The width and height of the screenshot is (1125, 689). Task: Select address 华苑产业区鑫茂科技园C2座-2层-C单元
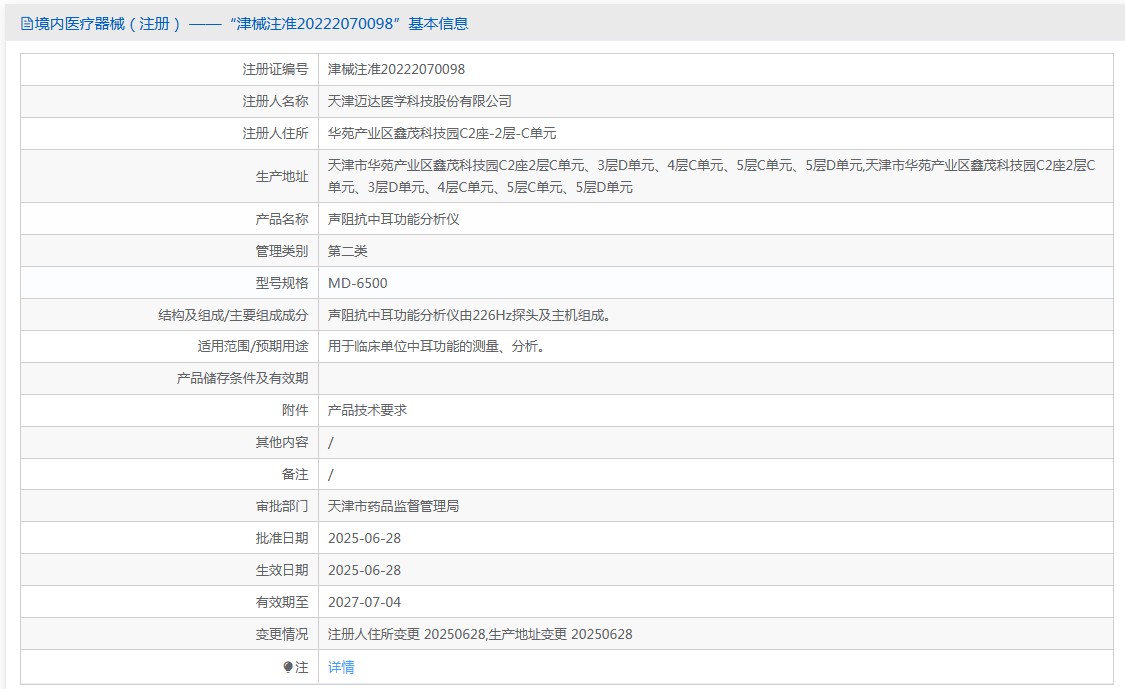(442, 133)
